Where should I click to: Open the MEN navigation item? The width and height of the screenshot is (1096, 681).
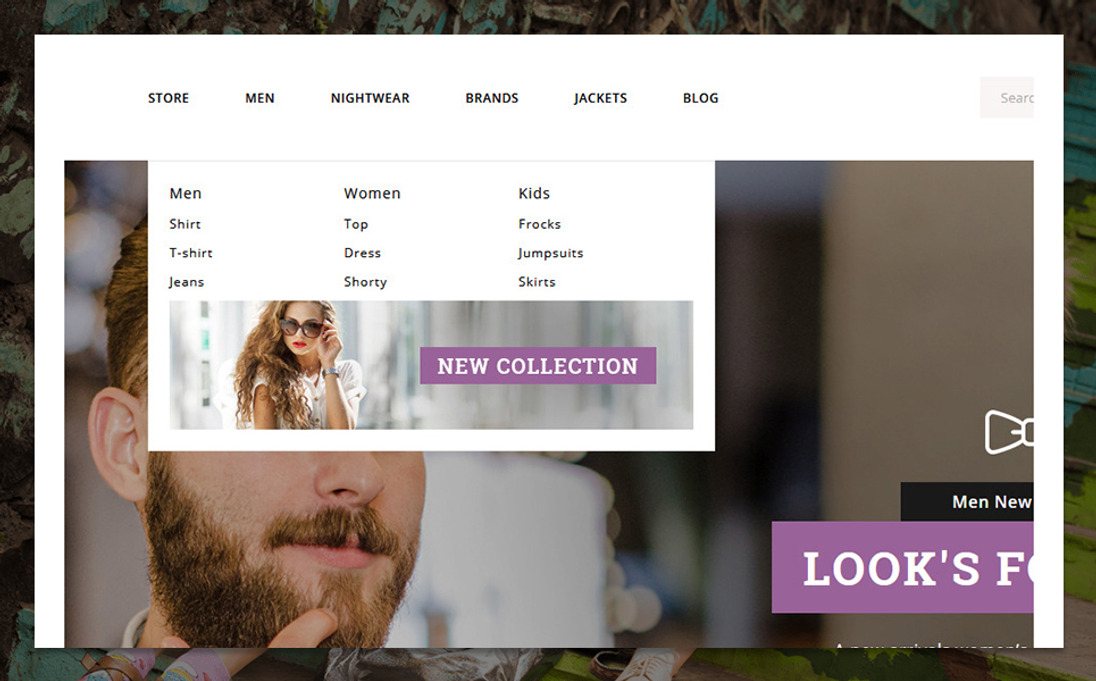[x=260, y=98]
